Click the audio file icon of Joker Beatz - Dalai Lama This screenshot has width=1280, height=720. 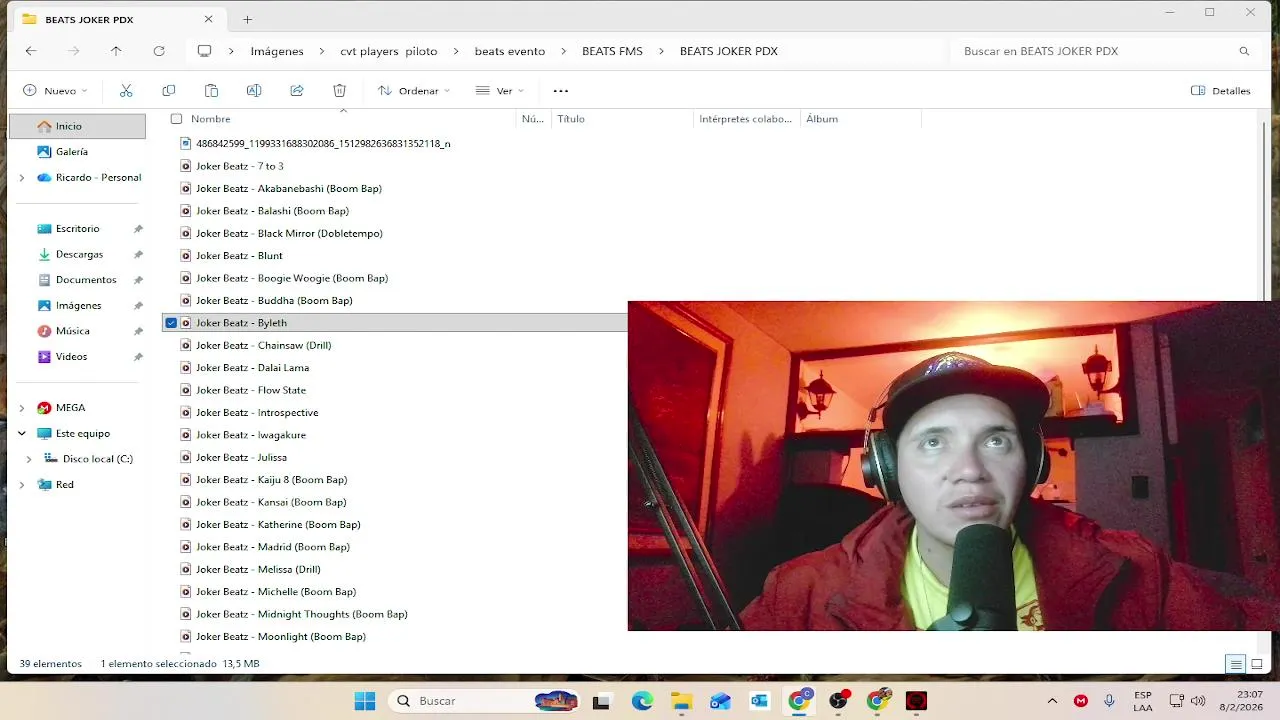[x=185, y=368]
